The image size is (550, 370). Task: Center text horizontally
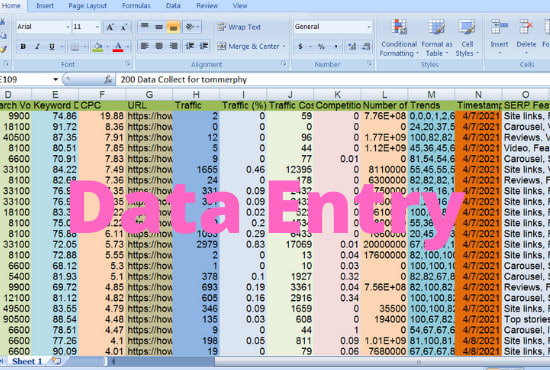pyautogui.click(x=159, y=46)
